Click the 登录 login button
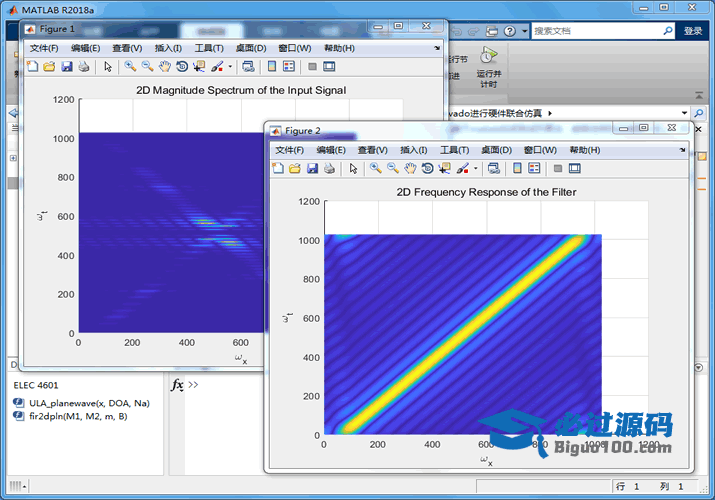 [x=693, y=31]
